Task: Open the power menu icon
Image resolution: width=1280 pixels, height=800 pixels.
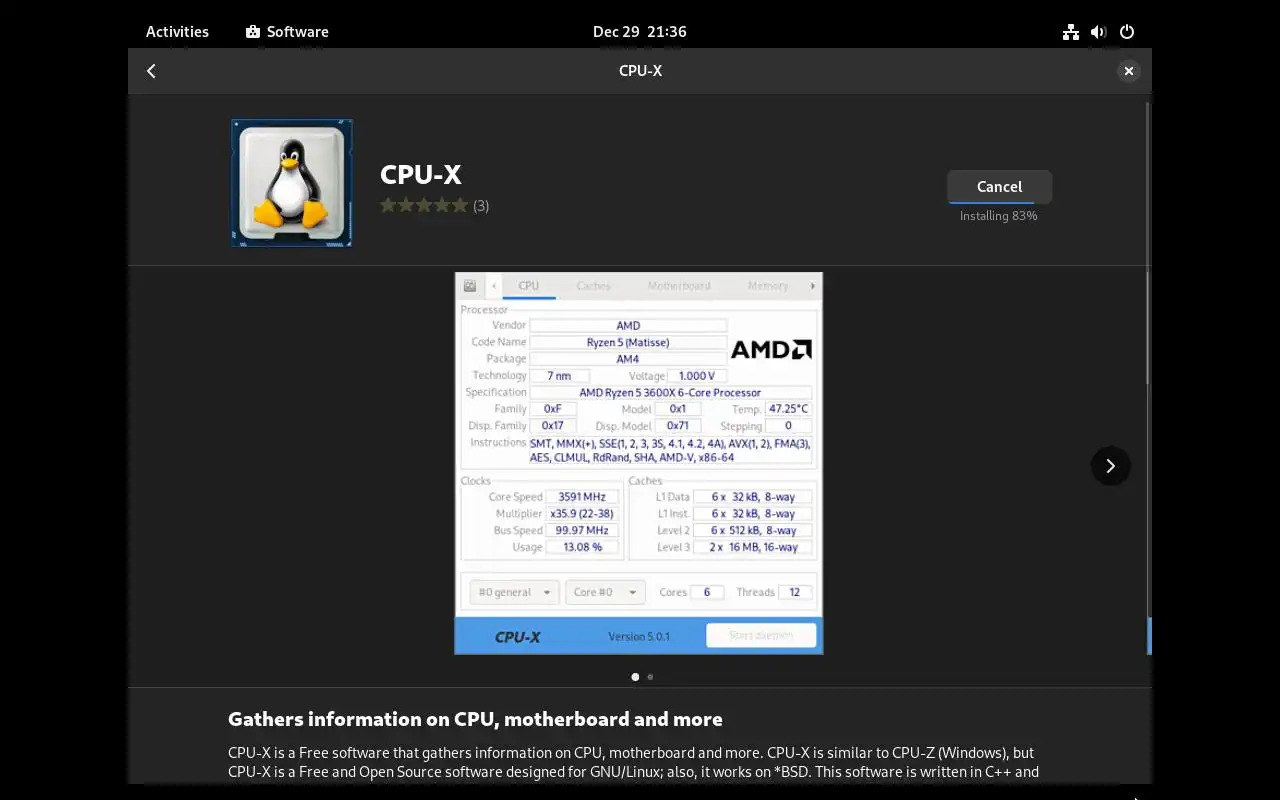Action: click(1127, 32)
